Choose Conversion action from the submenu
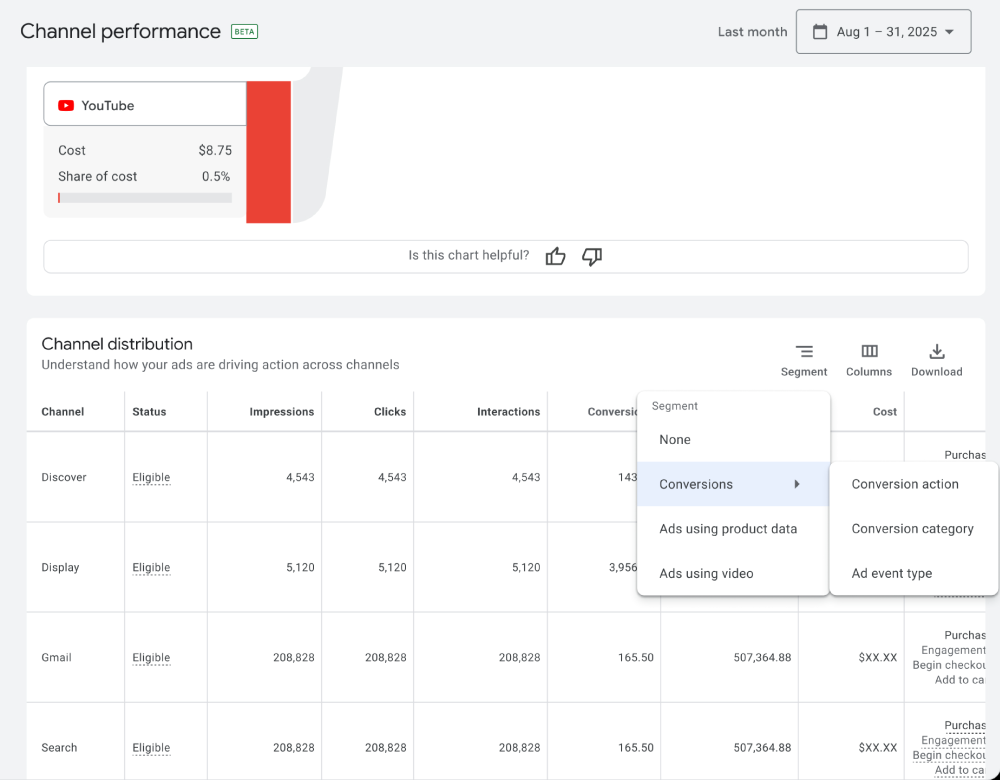 coord(903,483)
